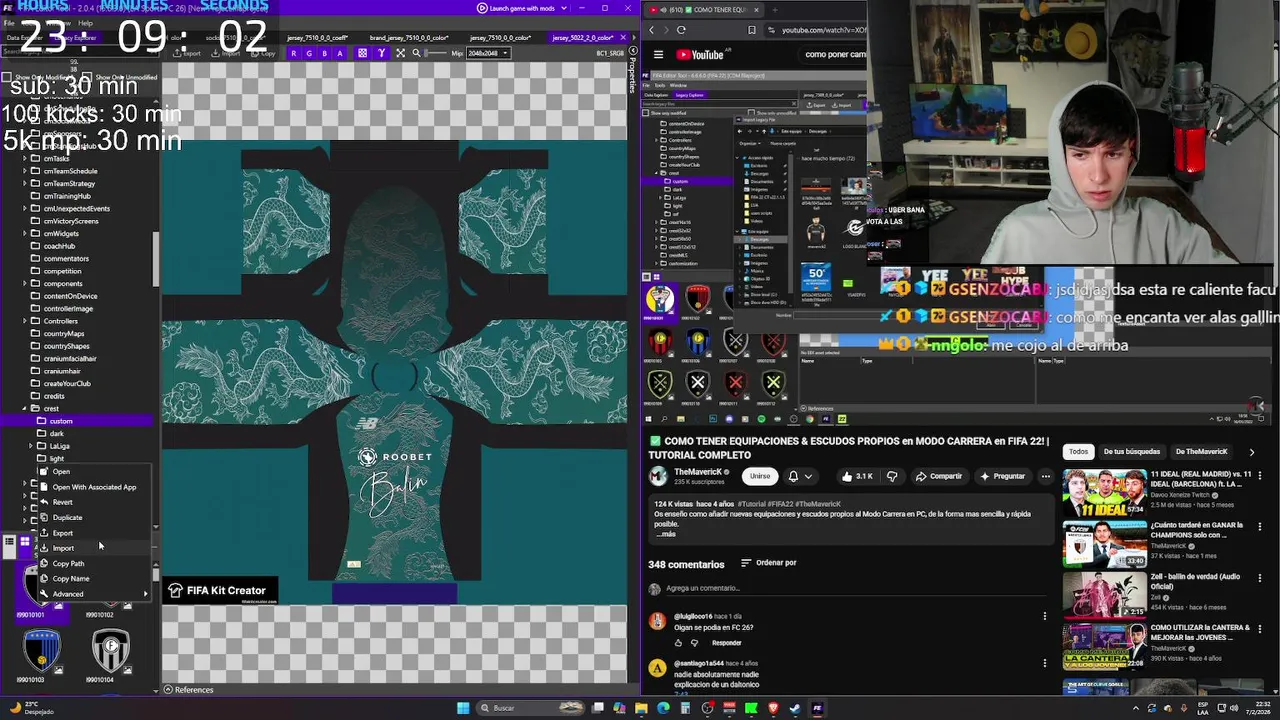Image resolution: width=1280 pixels, height=720 pixels.
Task: Select the custom folder in tree
Action: tap(61, 421)
